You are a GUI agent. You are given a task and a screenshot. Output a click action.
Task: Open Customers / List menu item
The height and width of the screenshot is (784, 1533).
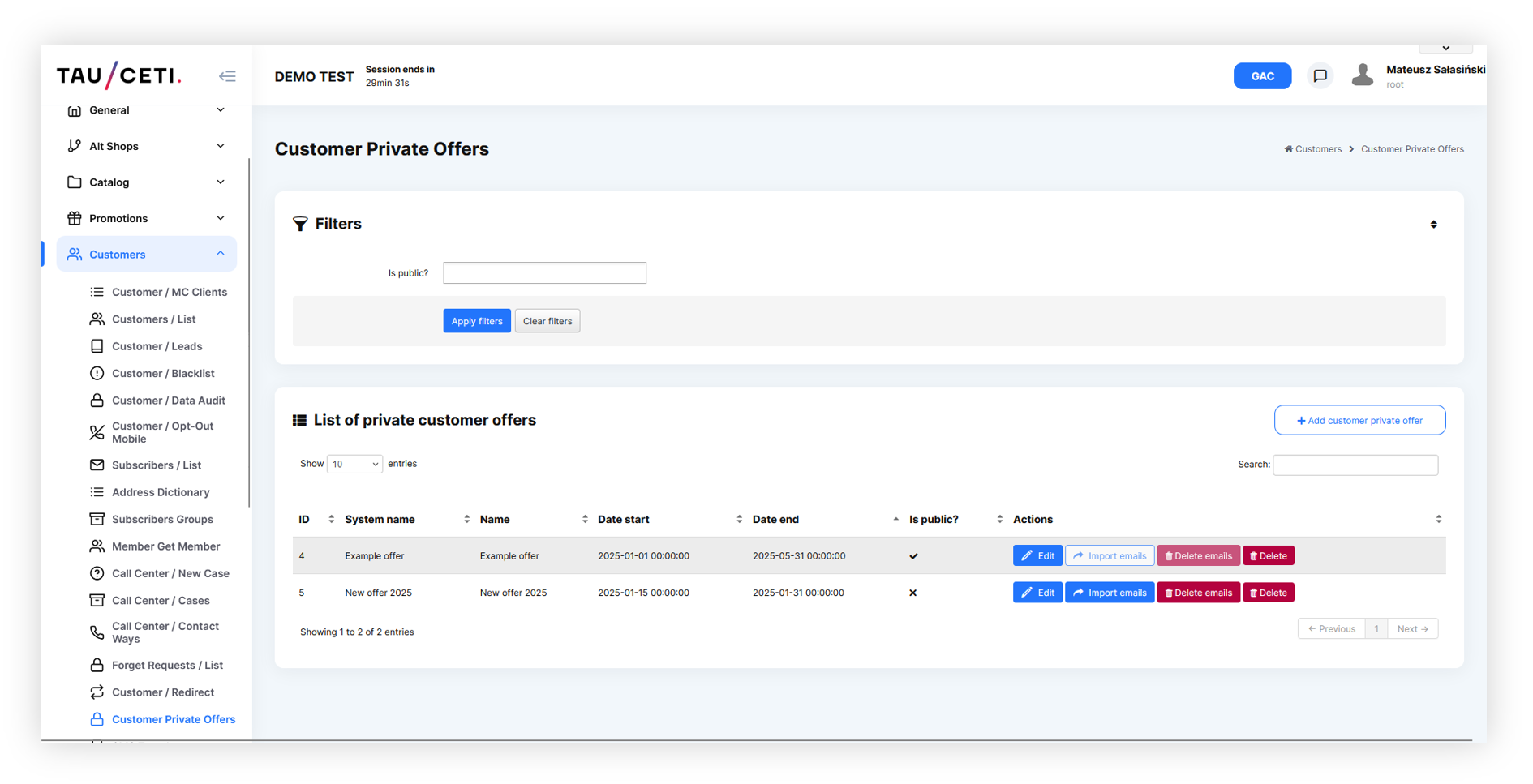pyautogui.click(x=153, y=319)
